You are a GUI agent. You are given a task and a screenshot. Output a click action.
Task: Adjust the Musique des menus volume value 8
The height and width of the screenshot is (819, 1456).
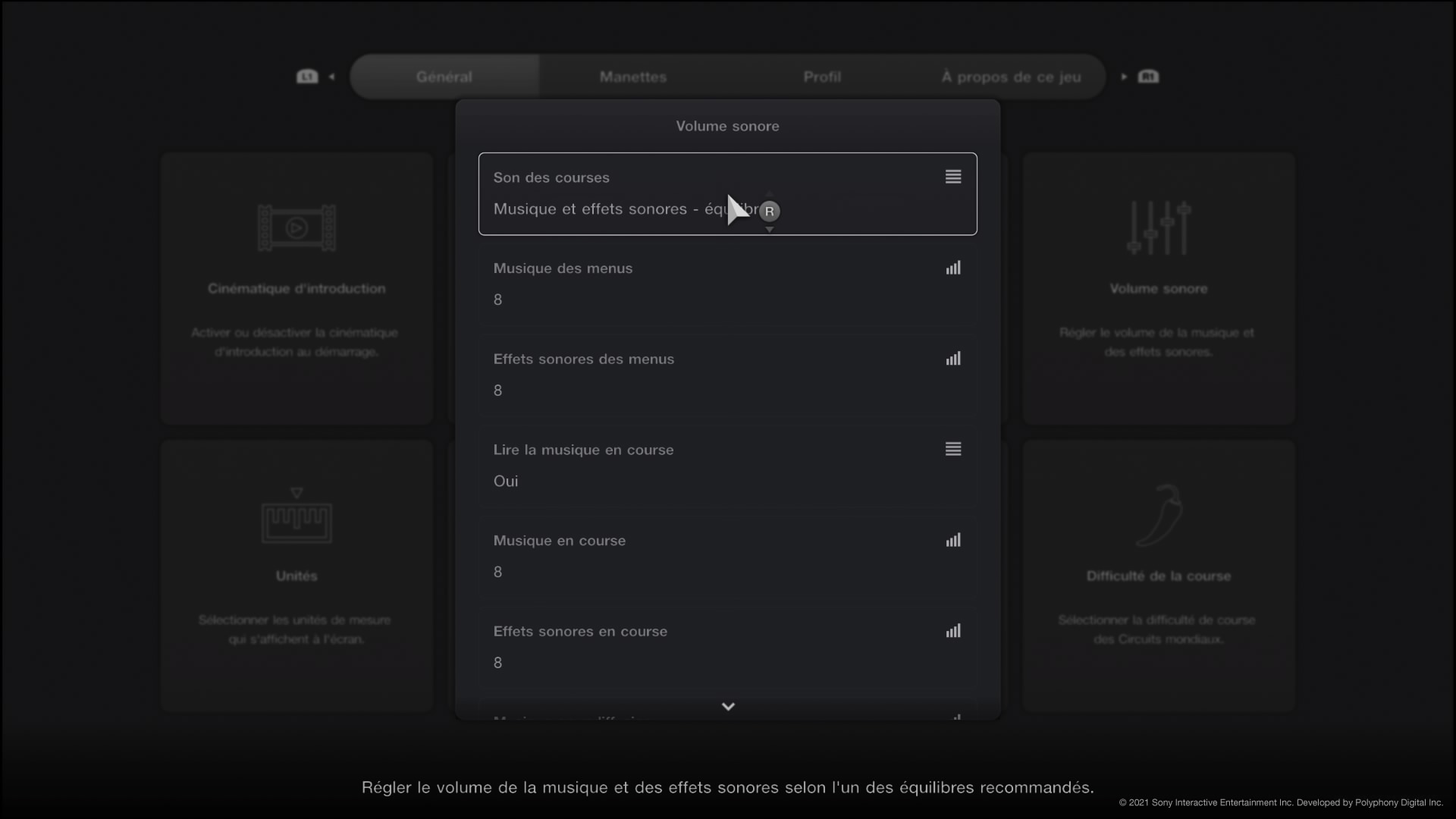(x=498, y=300)
